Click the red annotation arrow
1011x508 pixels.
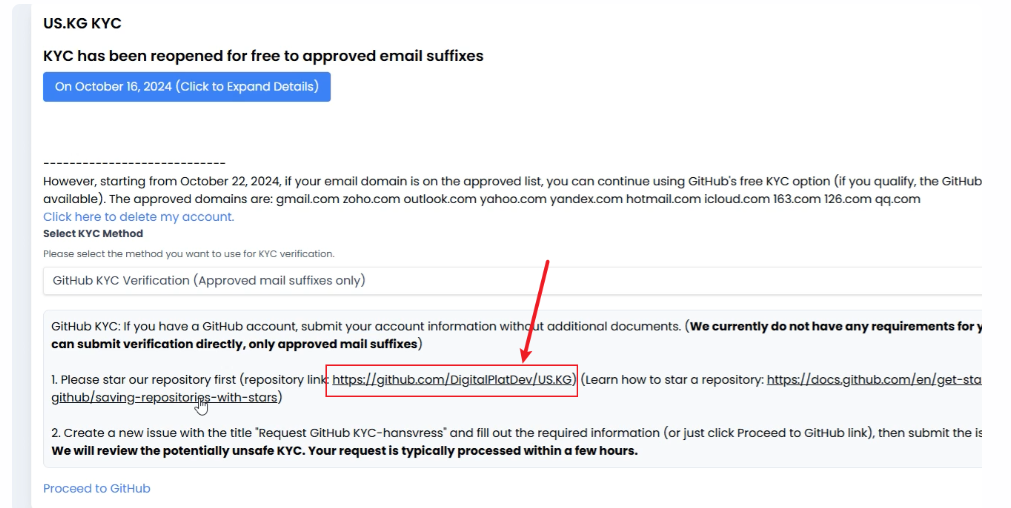(535, 310)
